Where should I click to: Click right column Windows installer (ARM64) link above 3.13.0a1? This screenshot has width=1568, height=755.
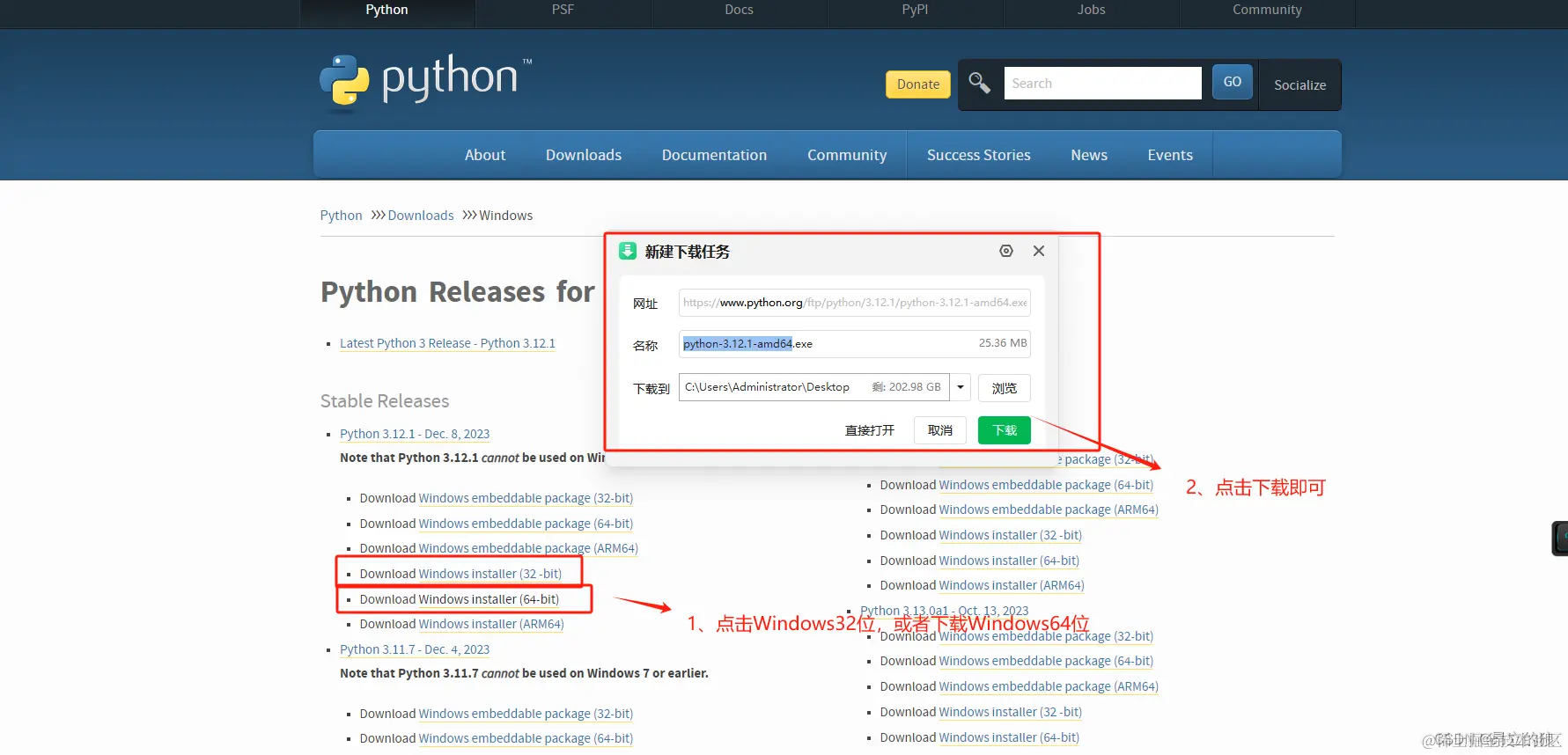tap(1012, 585)
